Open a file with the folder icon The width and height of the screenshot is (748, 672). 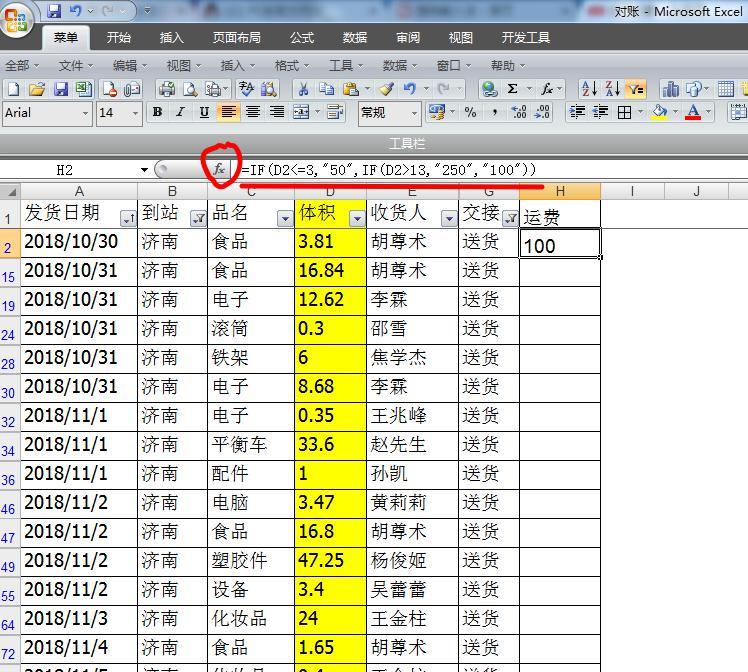point(37,89)
